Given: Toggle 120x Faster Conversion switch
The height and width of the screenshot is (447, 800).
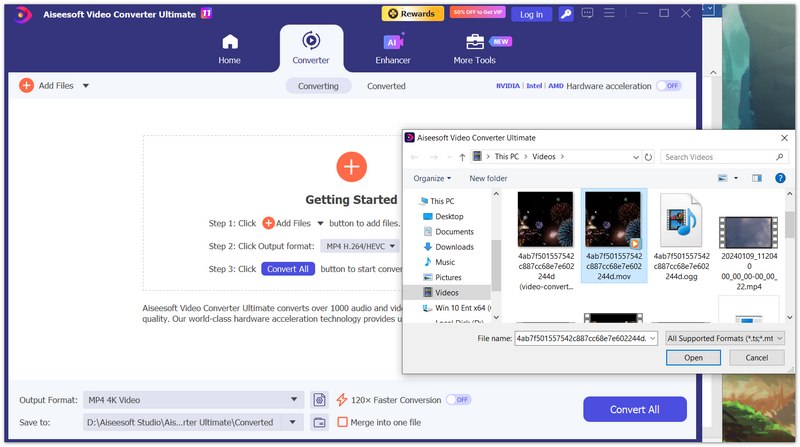Looking at the screenshot, I should click(458, 400).
